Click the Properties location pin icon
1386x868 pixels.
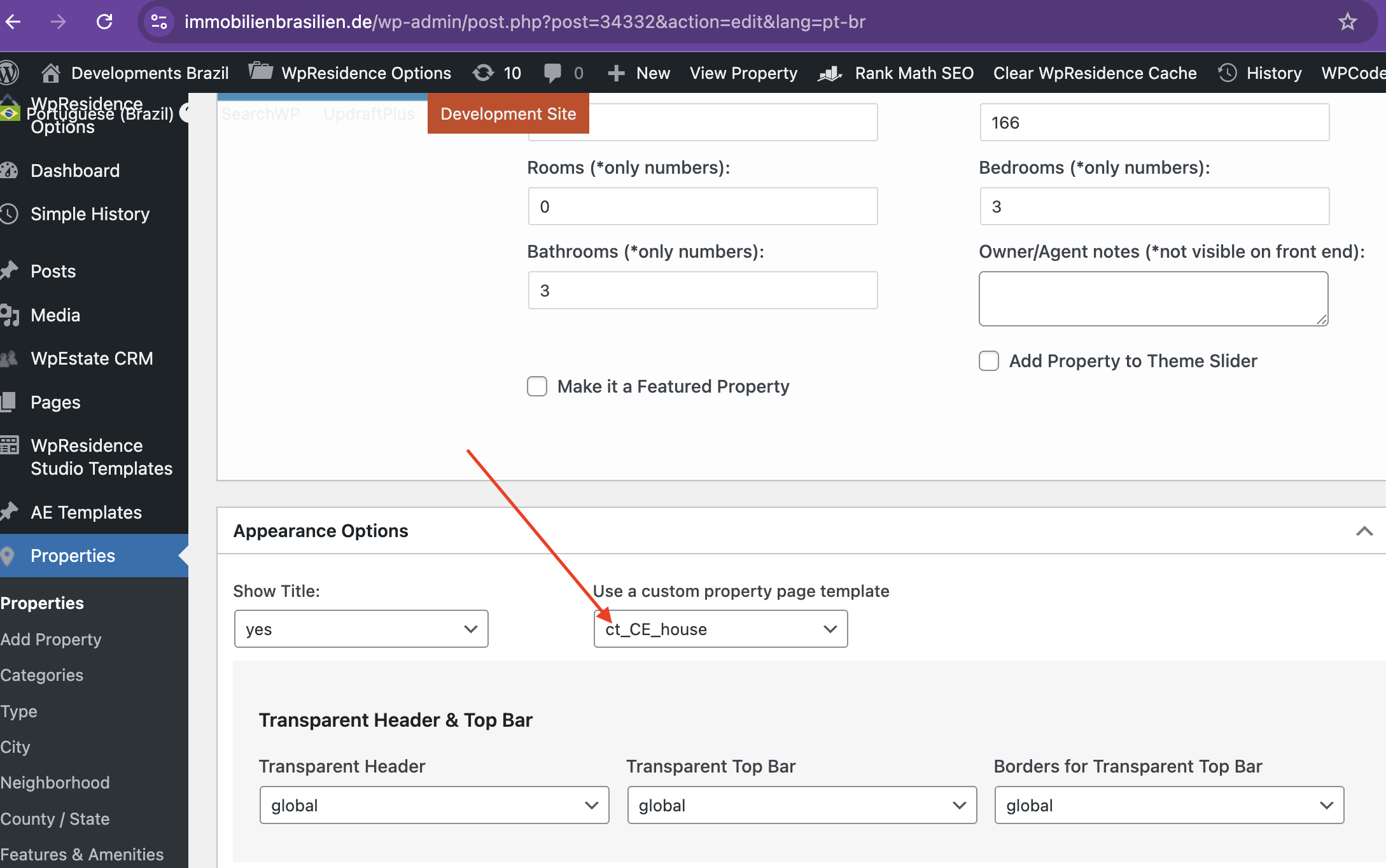(8, 556)
